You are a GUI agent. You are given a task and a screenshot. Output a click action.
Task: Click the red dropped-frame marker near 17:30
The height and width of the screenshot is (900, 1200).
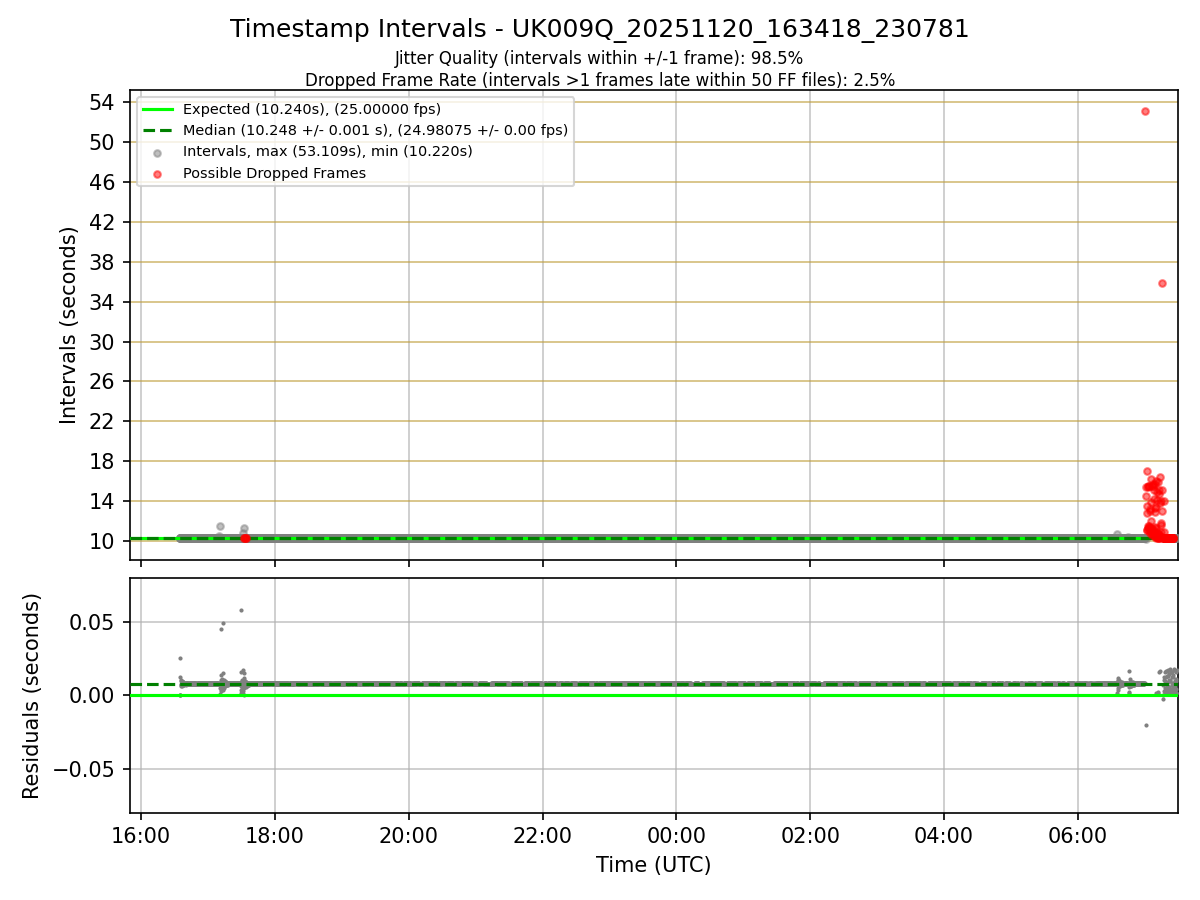[x=245, y=538]
